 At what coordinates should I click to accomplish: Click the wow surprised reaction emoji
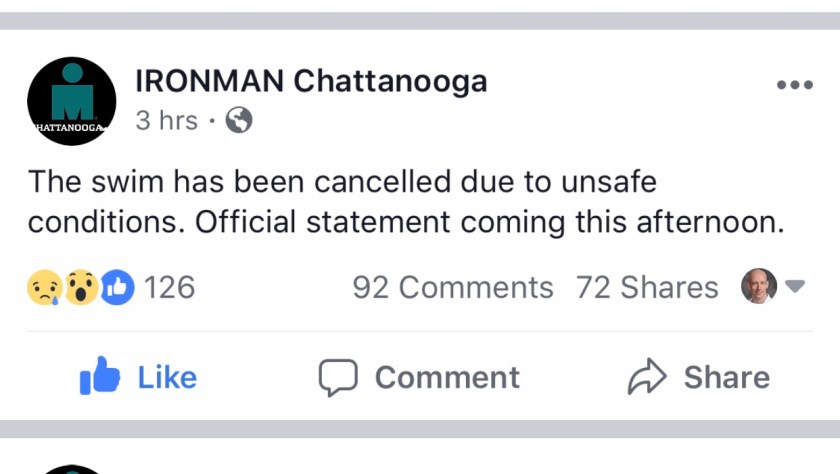pyautogui.click(x=82, y=288)
